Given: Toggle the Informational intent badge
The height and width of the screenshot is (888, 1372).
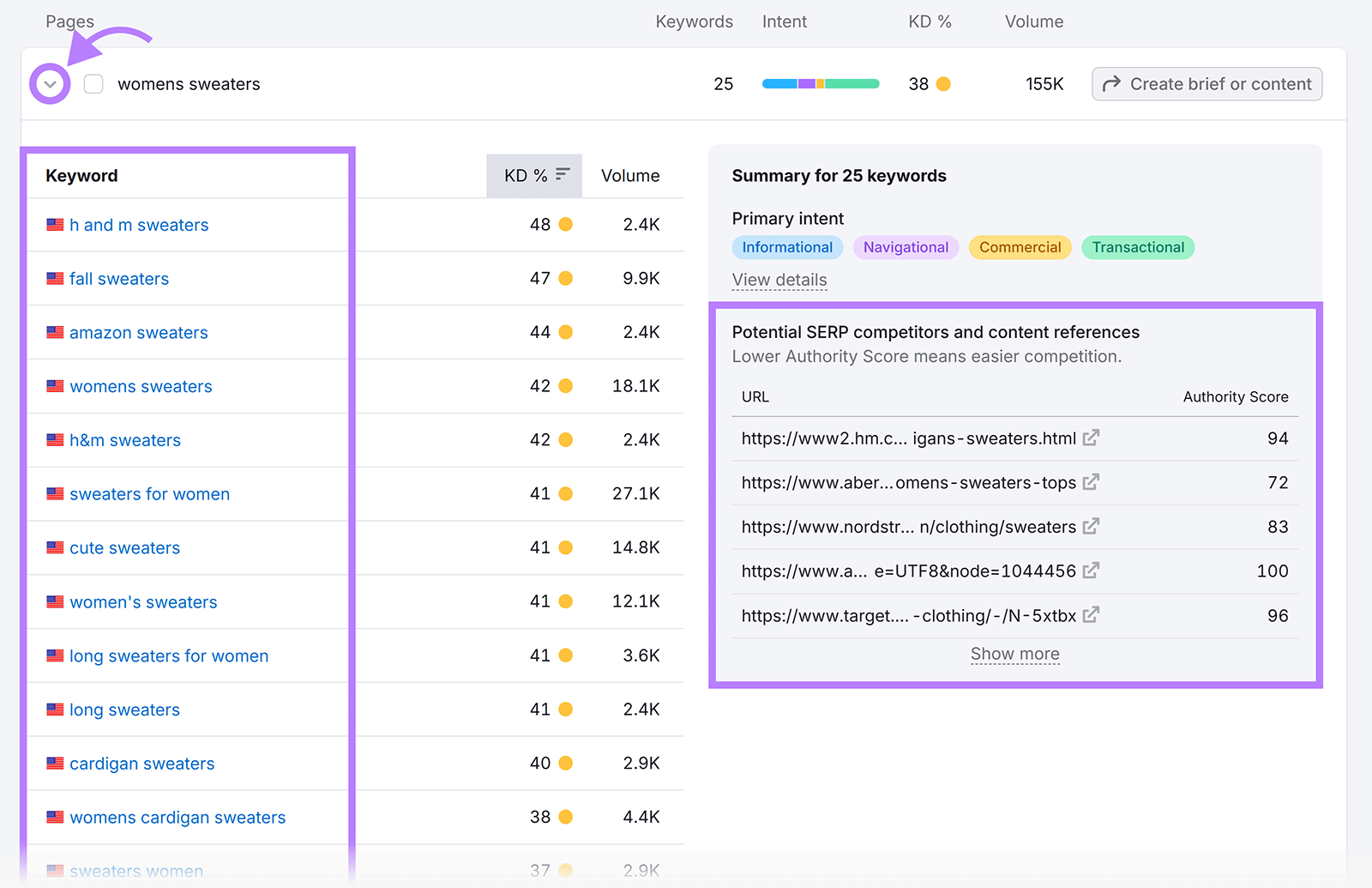Looking at the screenshot, I should pyautogui.click(x=786, y=247).
